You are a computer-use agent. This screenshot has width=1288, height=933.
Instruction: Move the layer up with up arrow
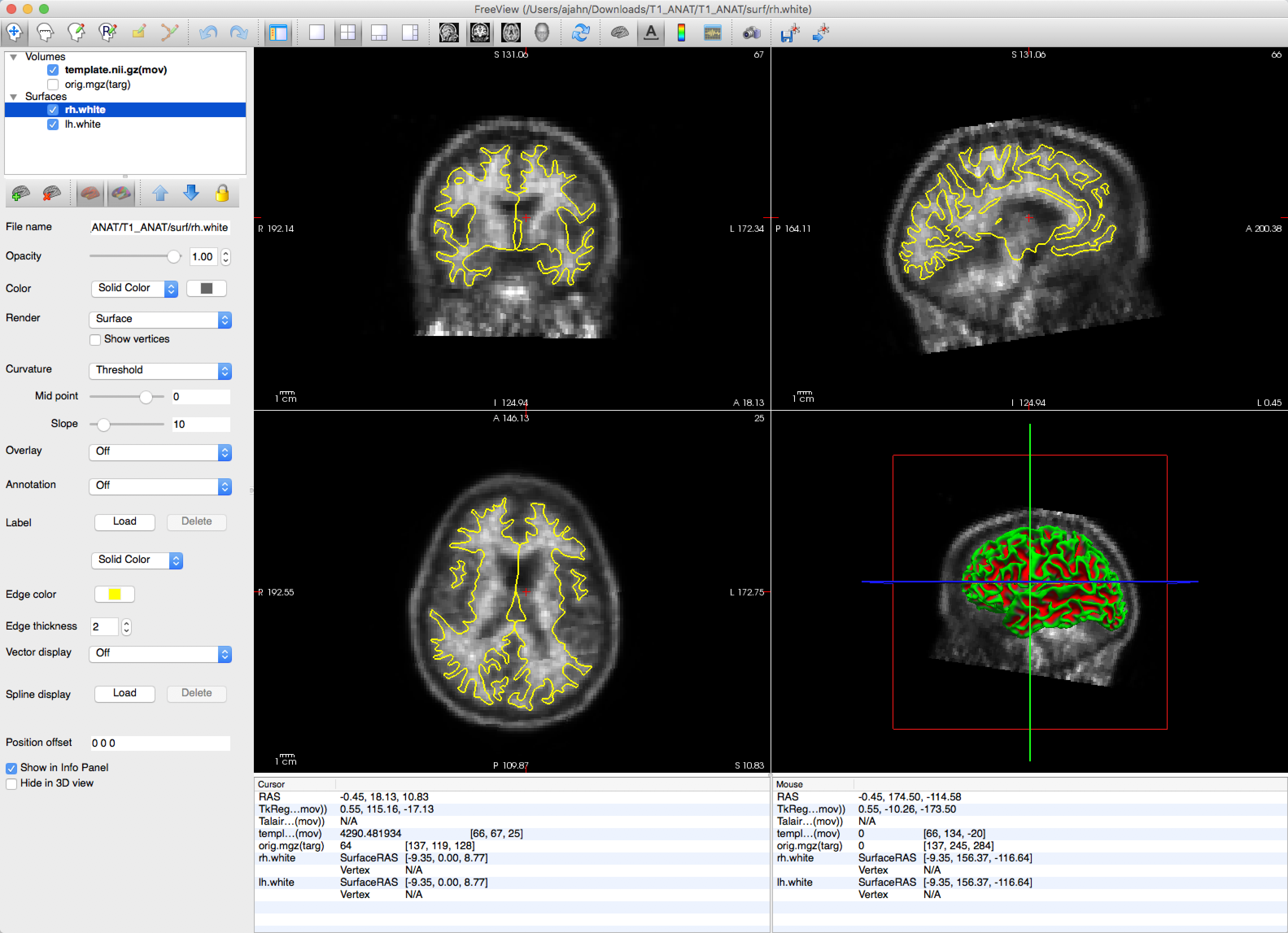coord(160,194)
